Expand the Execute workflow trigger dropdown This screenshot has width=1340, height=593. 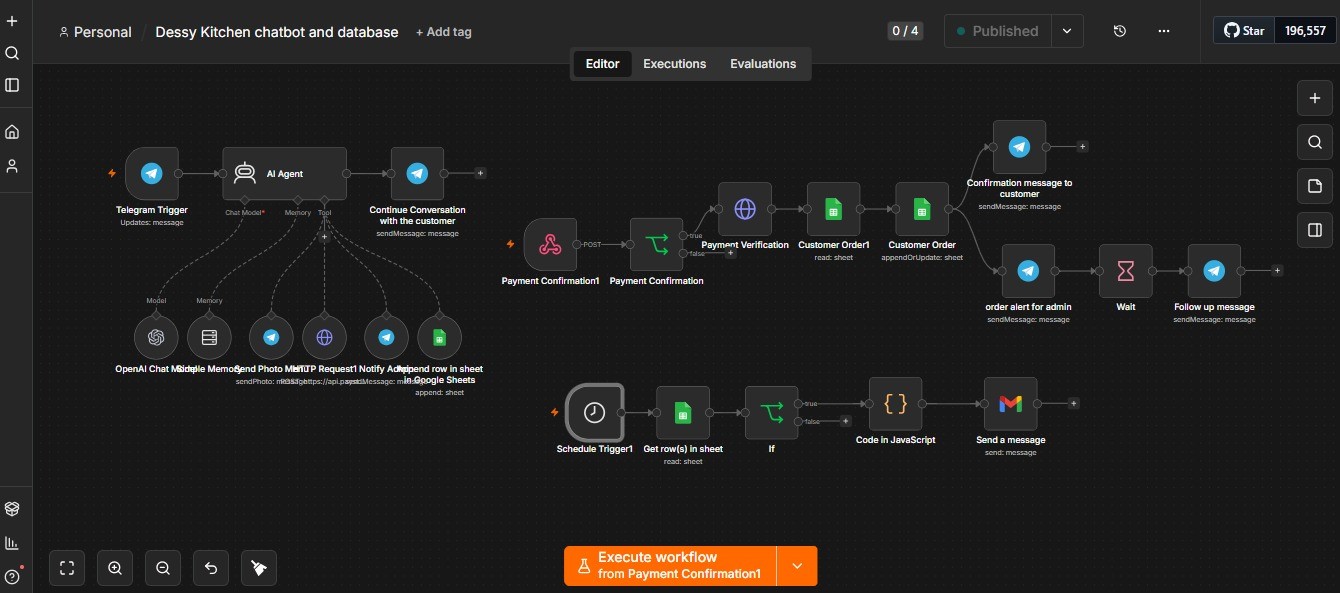coord(797,566)
